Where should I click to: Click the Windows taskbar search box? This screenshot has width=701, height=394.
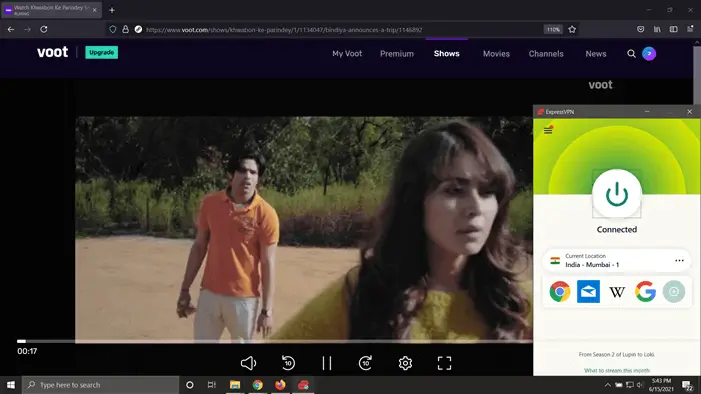coord(101,385)
